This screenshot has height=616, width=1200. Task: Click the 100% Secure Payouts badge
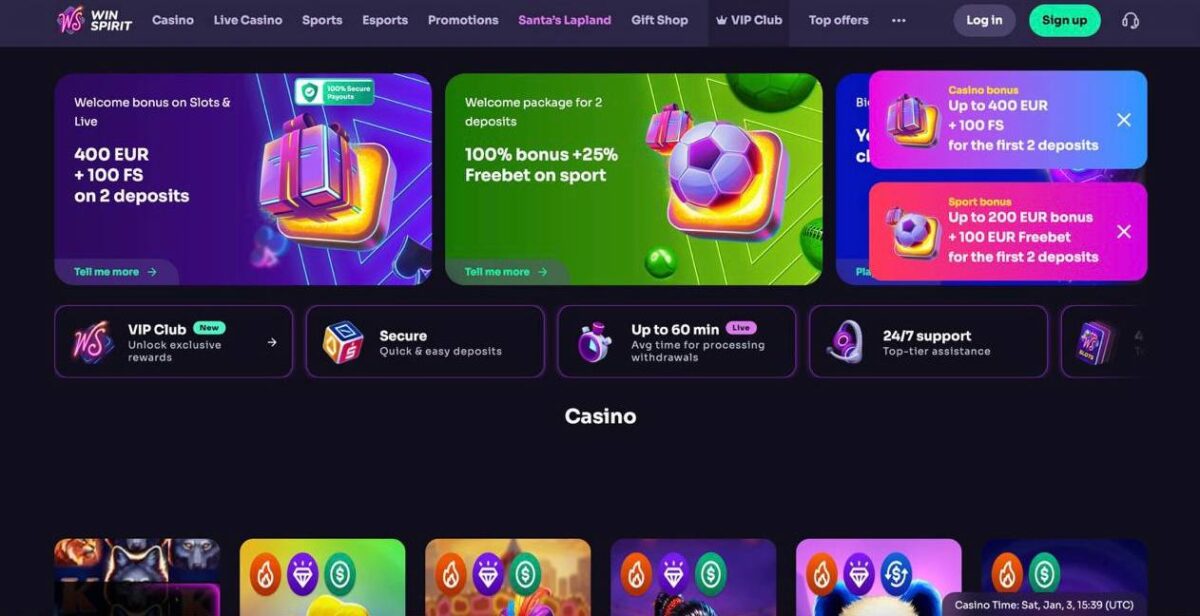(334, 92)
